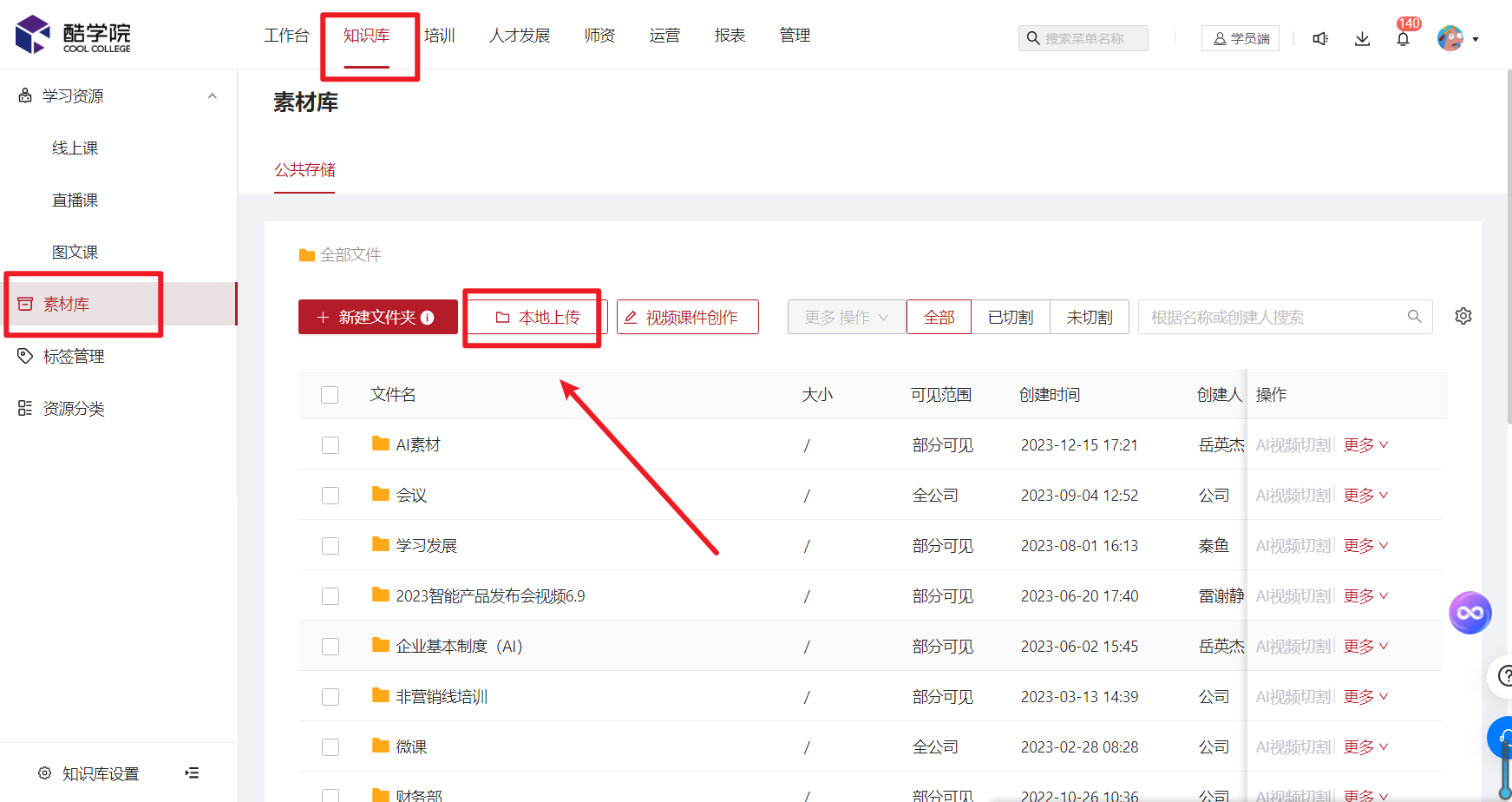Open the 管理 top menu
The width and height of the screenshot is (1512, 802).
click(x=795, y=36)
